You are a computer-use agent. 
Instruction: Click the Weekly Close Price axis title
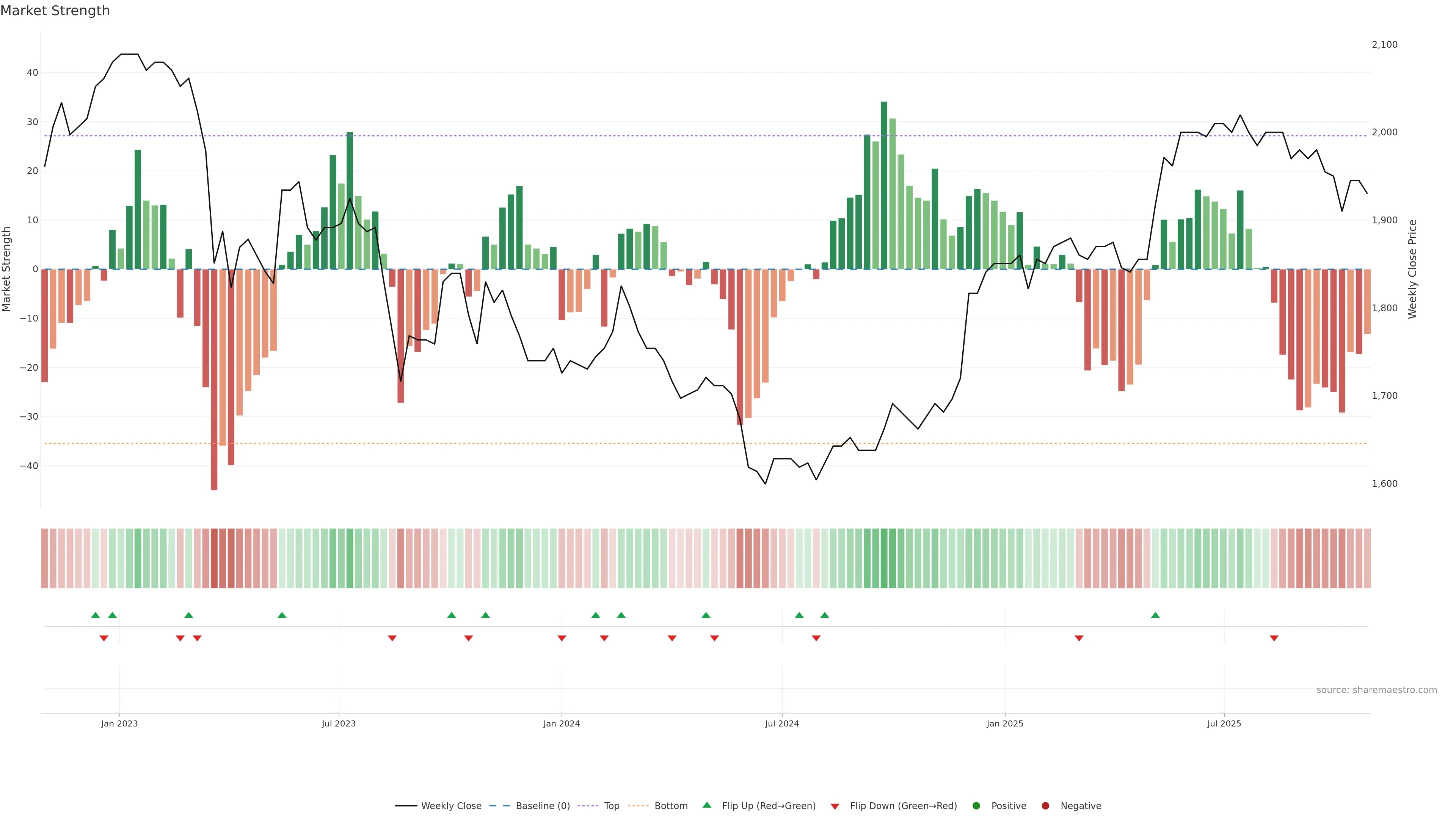(x=1412, y=269)
